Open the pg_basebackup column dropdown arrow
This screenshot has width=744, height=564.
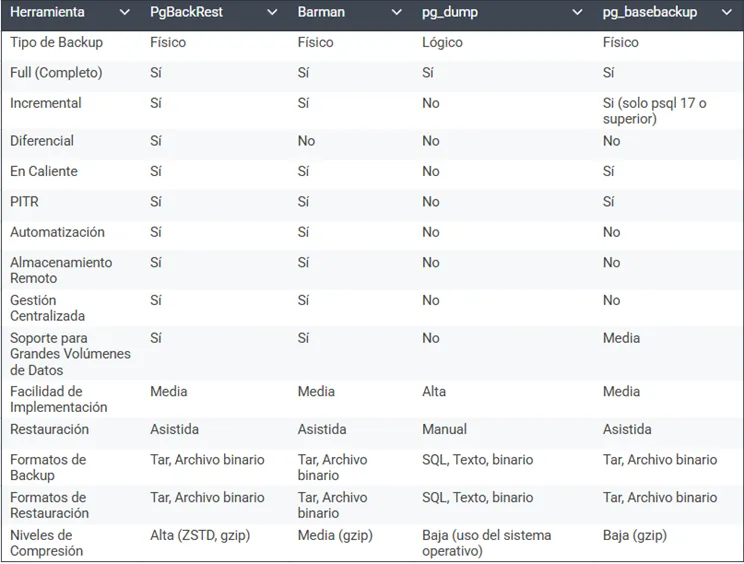[x=726, y=13]
